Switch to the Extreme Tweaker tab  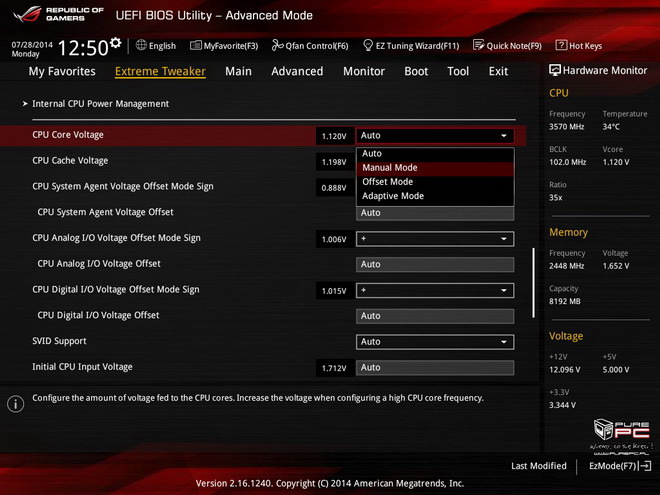(160, 71)
